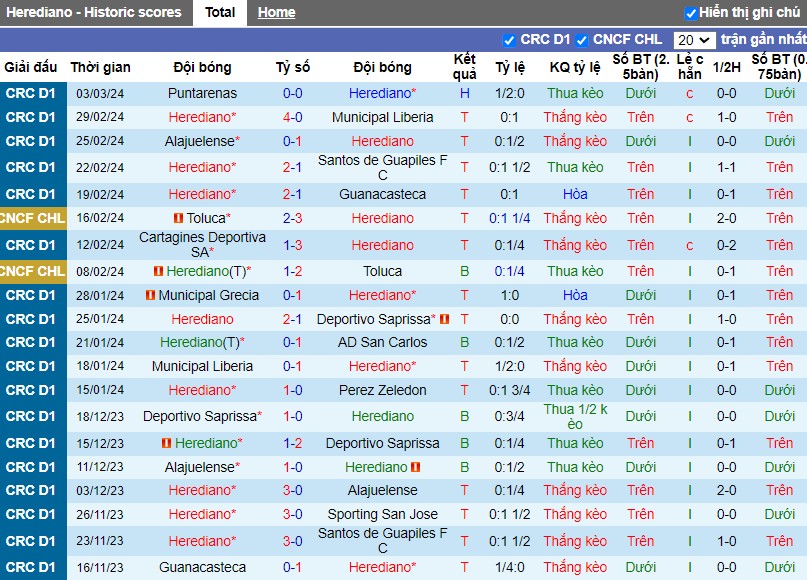Toggle the CRC D1 league checkbox
This screenshot has width=807, height=580.
coord(509,40)
